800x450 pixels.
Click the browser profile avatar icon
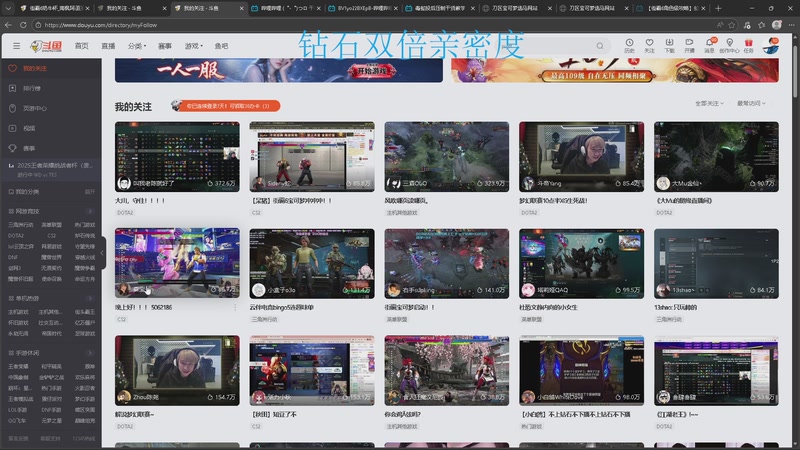click(777, 24)
